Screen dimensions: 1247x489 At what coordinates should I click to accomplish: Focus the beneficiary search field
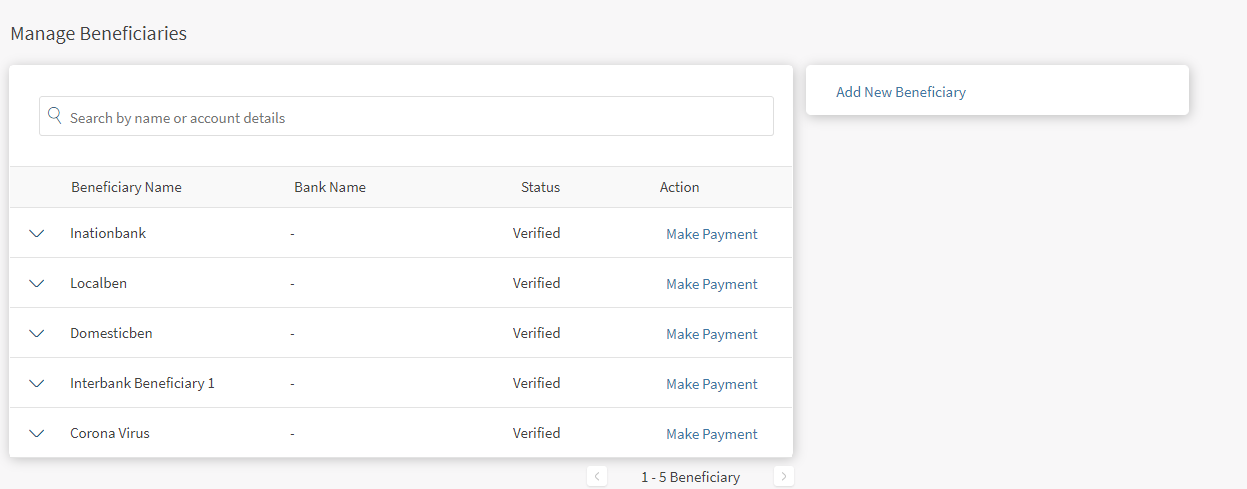click(410, 117)
